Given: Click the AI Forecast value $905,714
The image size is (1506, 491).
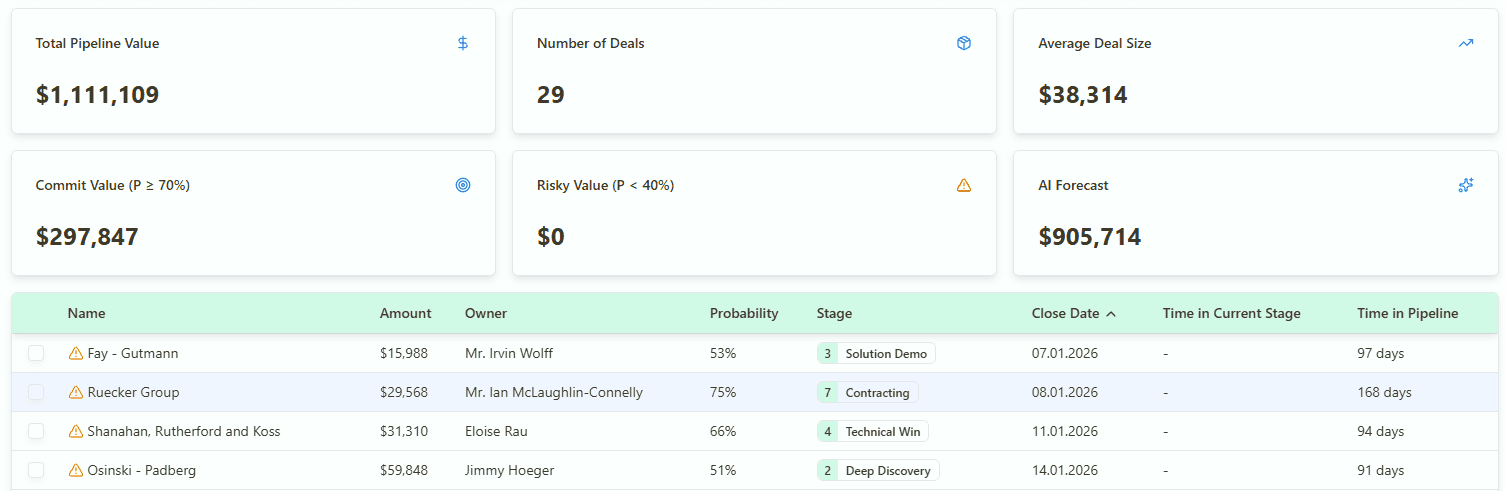Looking at the screenshot, I should point(1090,237).
